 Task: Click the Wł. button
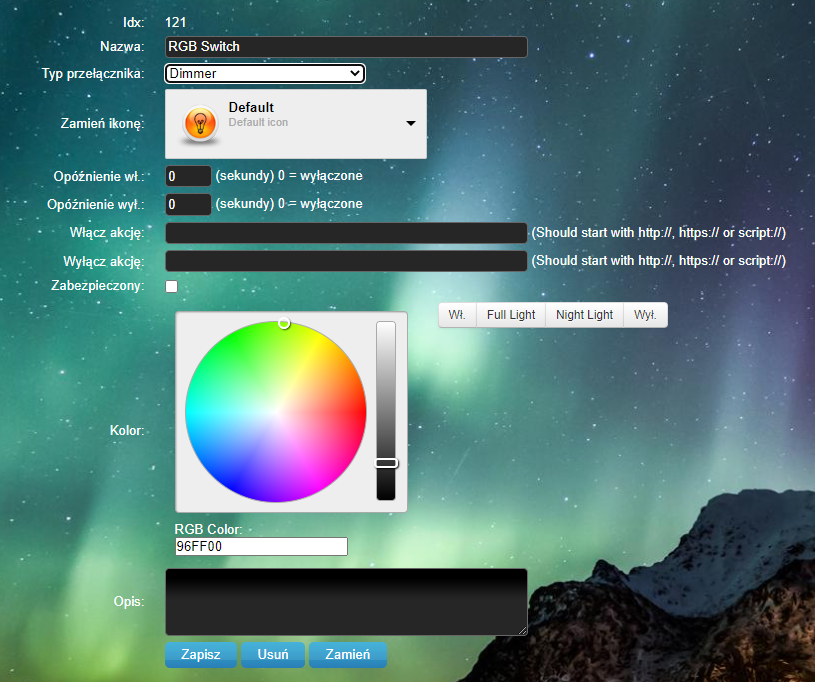[x=457, y=315]
